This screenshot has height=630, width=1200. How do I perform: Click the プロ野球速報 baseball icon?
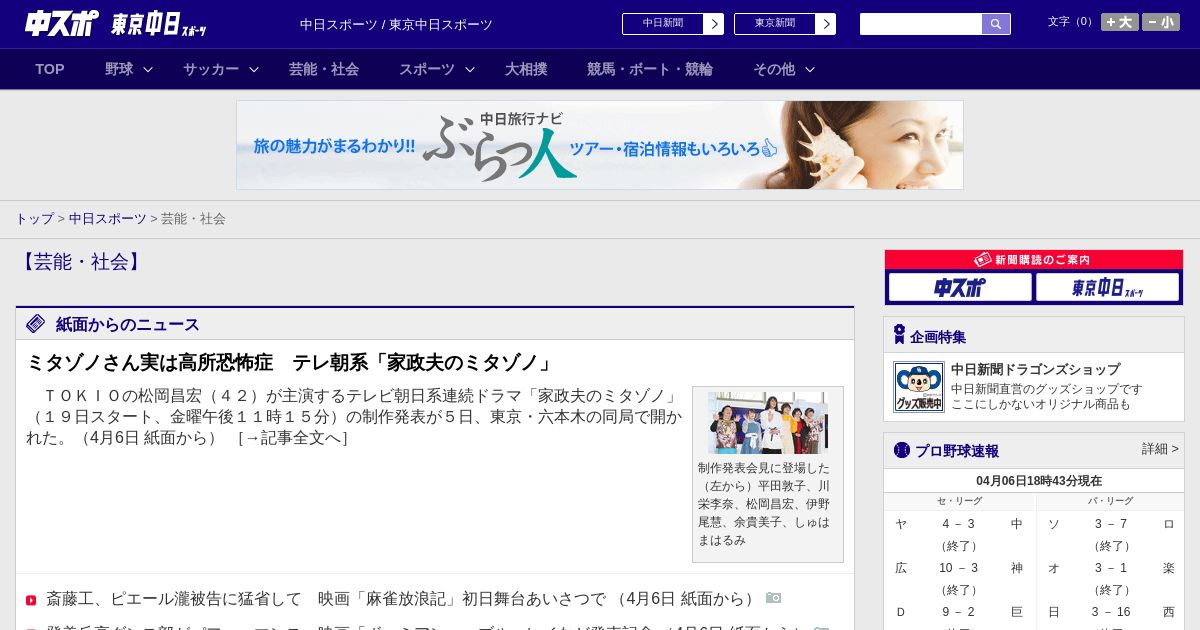[x=902, y=450]
